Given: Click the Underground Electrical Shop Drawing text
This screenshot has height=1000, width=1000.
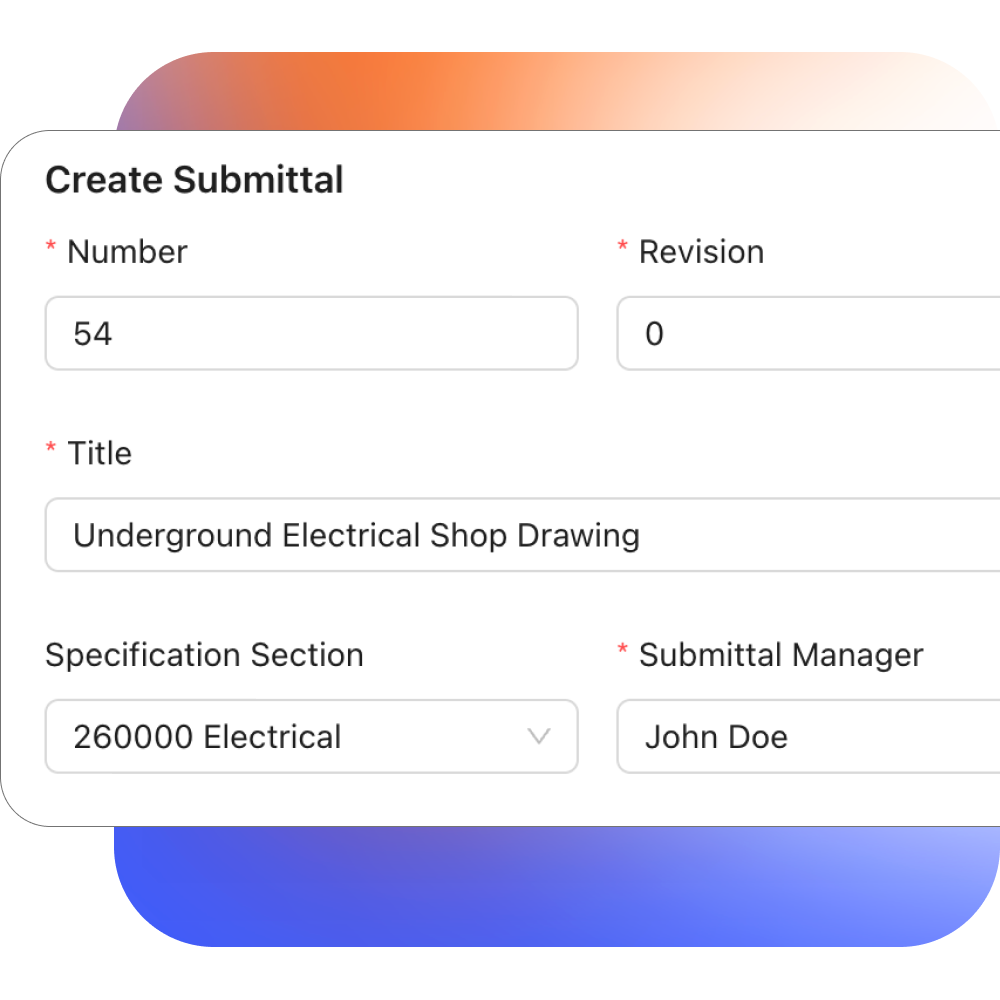Looking at the screenshot, I should 356,535.
